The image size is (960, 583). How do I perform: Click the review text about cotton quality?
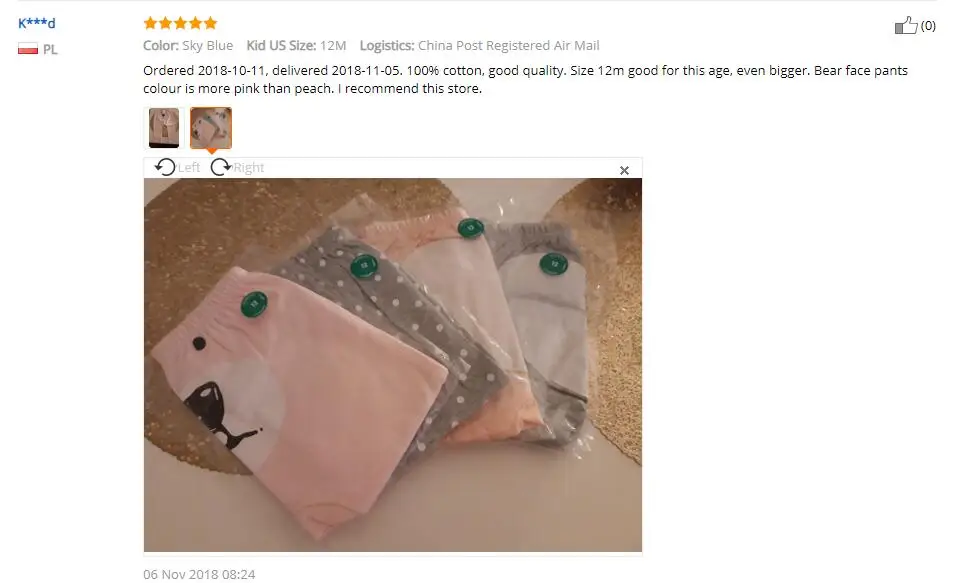525,80
